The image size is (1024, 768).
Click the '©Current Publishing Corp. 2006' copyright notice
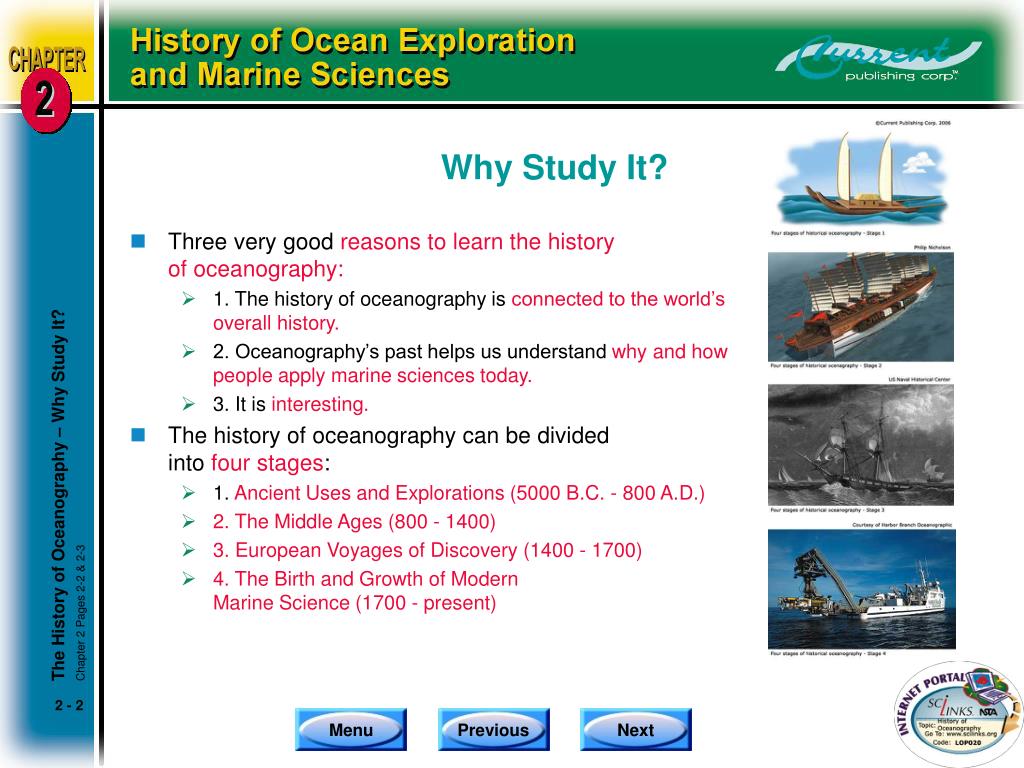[x=913, y=123]
